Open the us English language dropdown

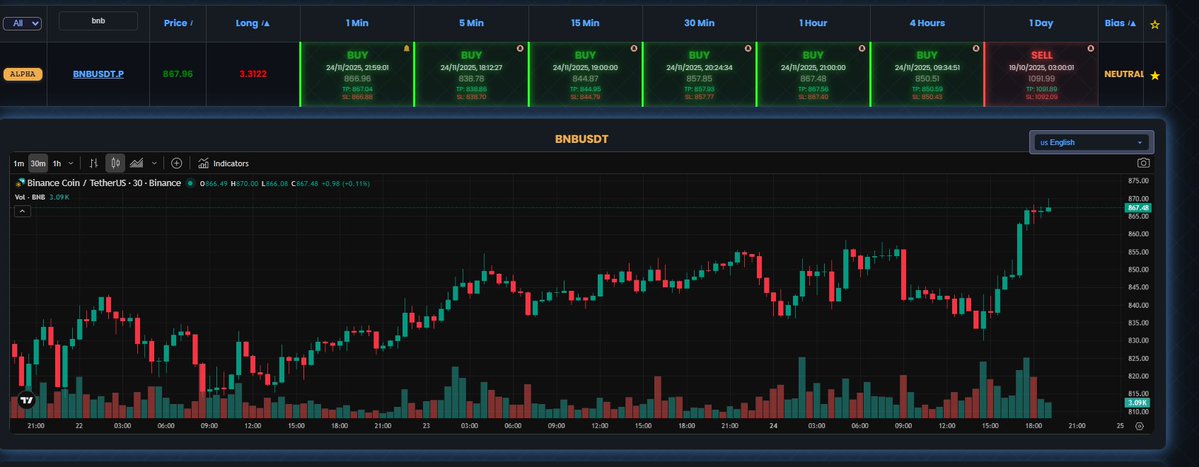click(1092, 142)
